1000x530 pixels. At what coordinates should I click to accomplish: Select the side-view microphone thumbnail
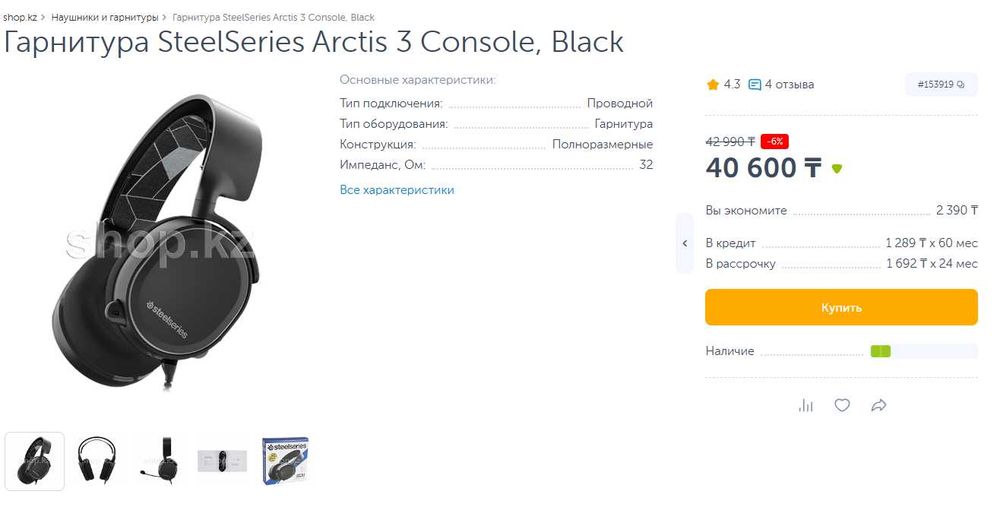tap(160, 461)
